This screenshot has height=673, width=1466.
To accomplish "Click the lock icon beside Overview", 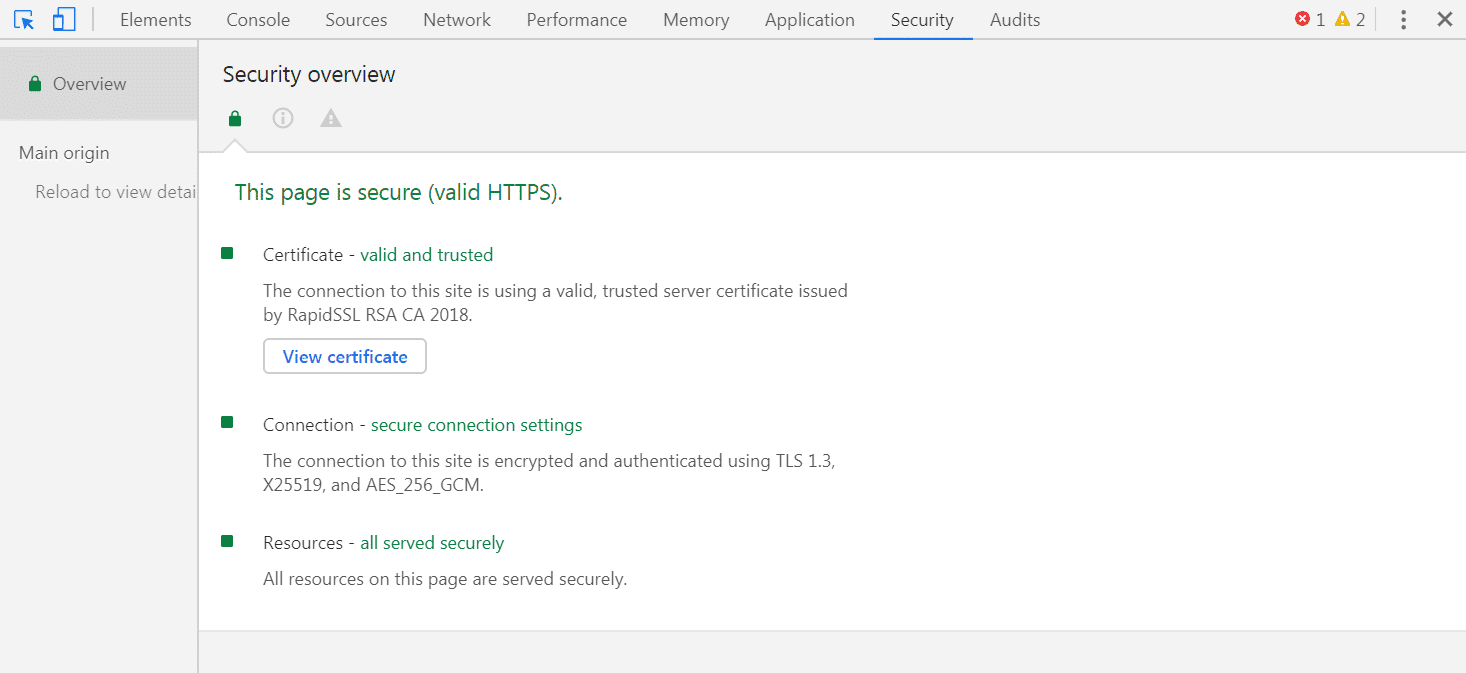I will point(35,84).
